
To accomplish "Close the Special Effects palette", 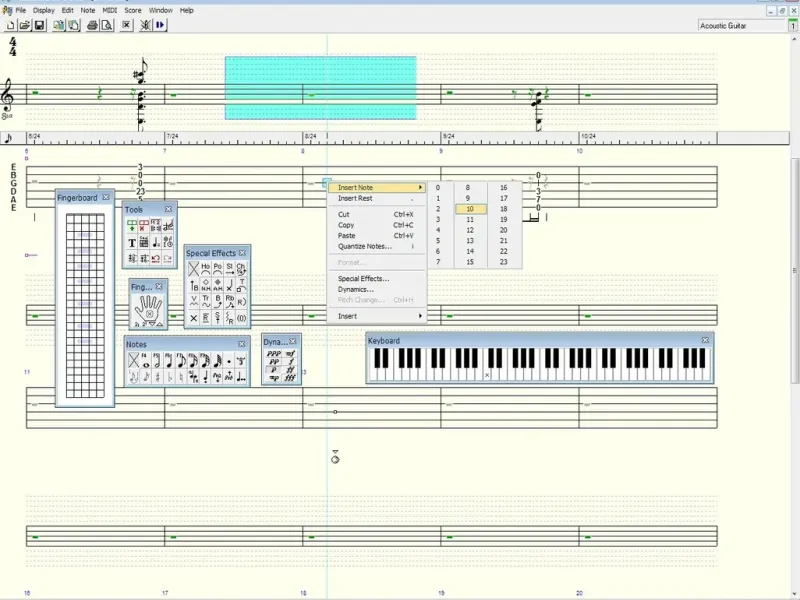I will (x=242, y=253).
